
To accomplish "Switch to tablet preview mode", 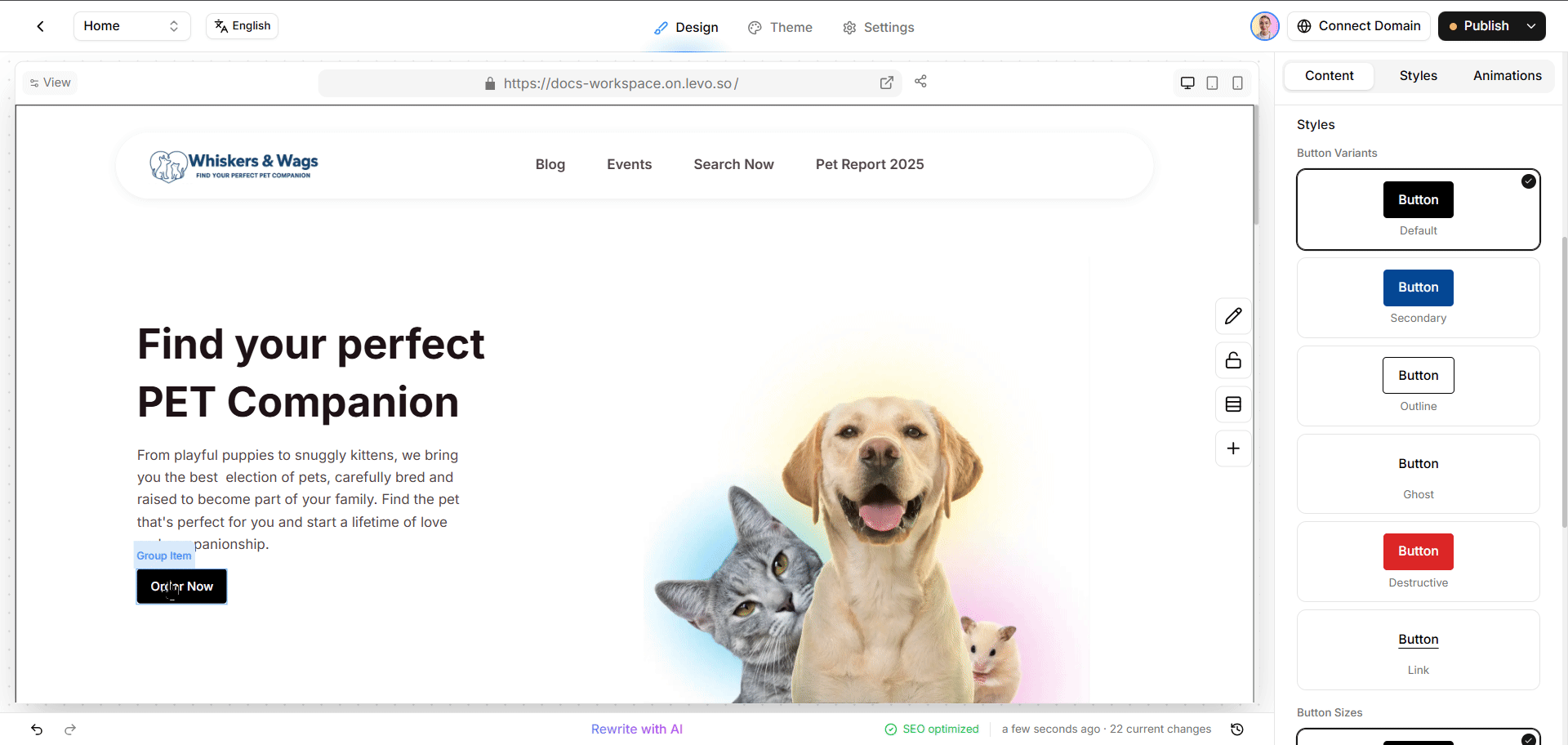I will [x=1212, y=83].
